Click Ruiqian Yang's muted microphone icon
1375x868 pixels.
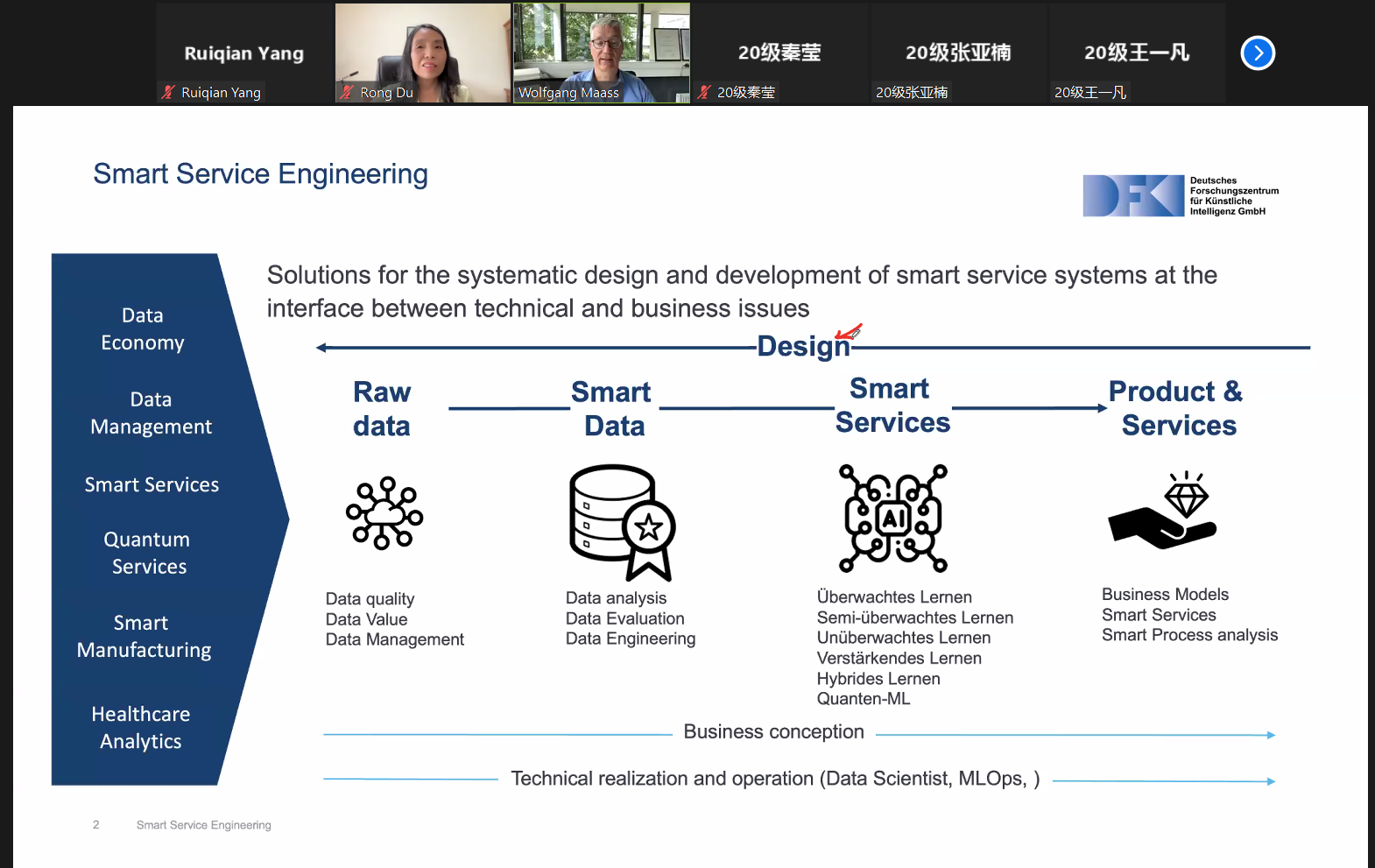[x=168, y=92]
